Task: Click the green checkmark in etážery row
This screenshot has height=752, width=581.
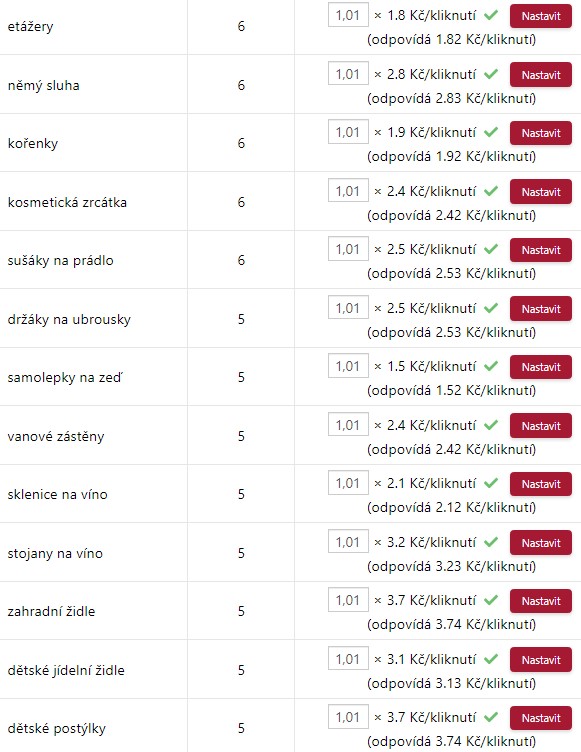Action: (491, 15)
